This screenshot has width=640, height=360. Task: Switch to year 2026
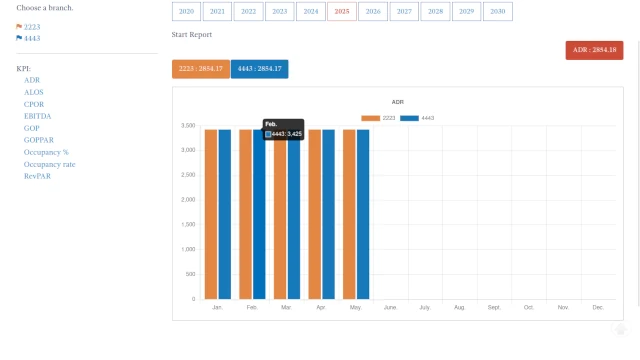pos(373,11)
